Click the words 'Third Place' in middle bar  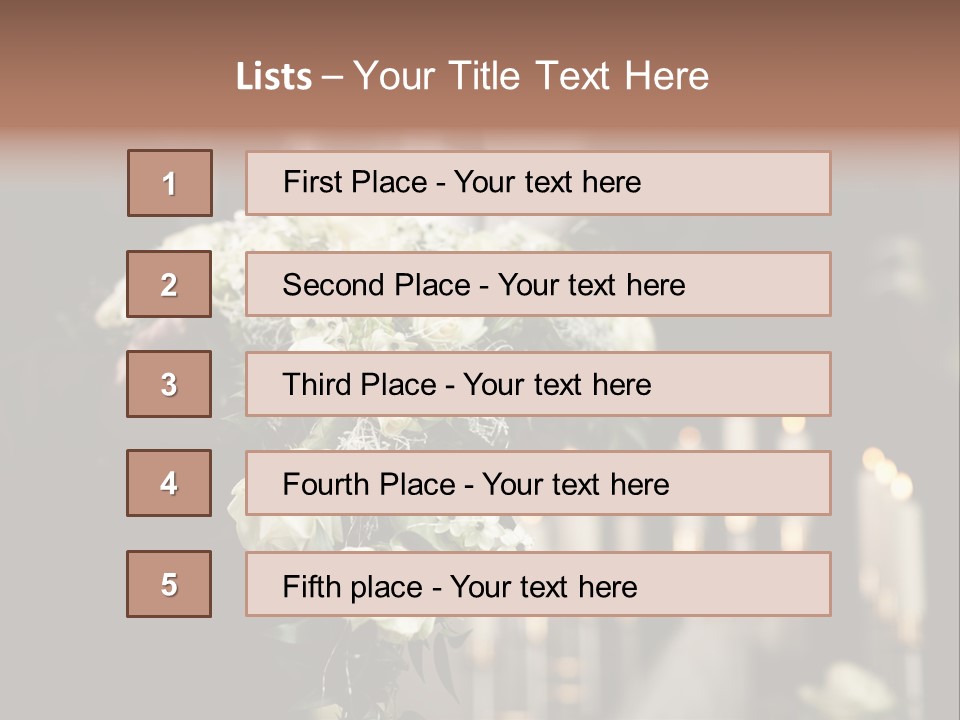pos(359,385)
